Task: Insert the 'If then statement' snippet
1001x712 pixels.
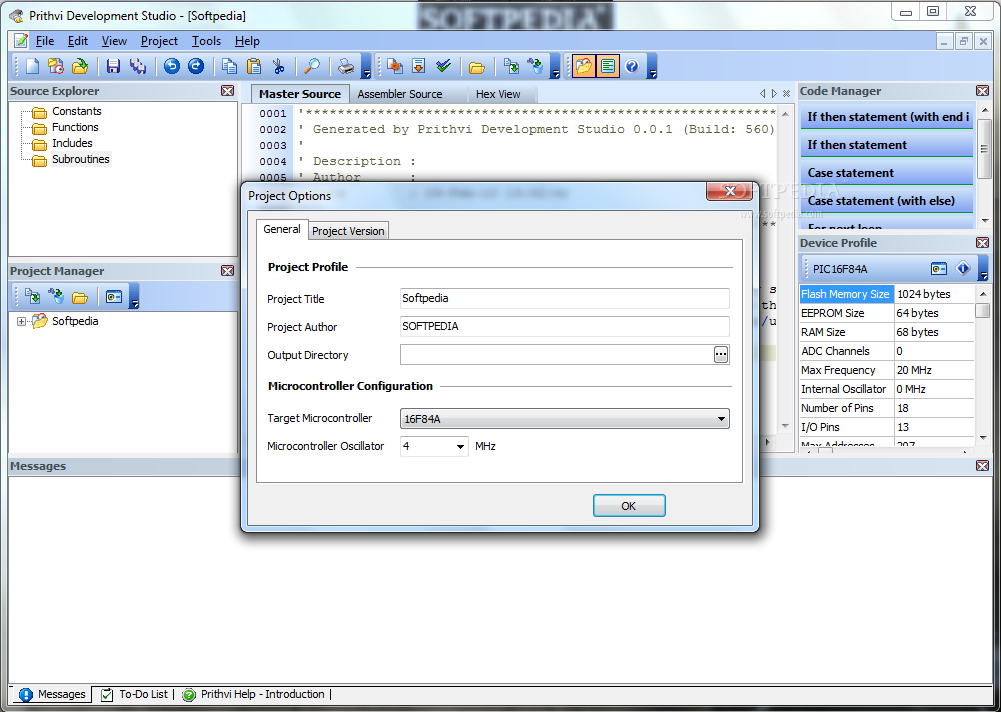Action: (x=886, y=145)
